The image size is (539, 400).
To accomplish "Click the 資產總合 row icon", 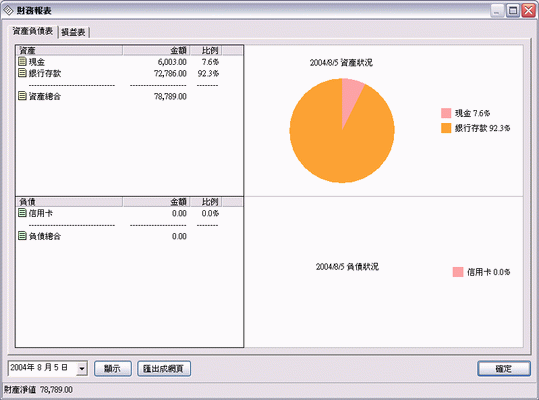I will tap(22, 96).
